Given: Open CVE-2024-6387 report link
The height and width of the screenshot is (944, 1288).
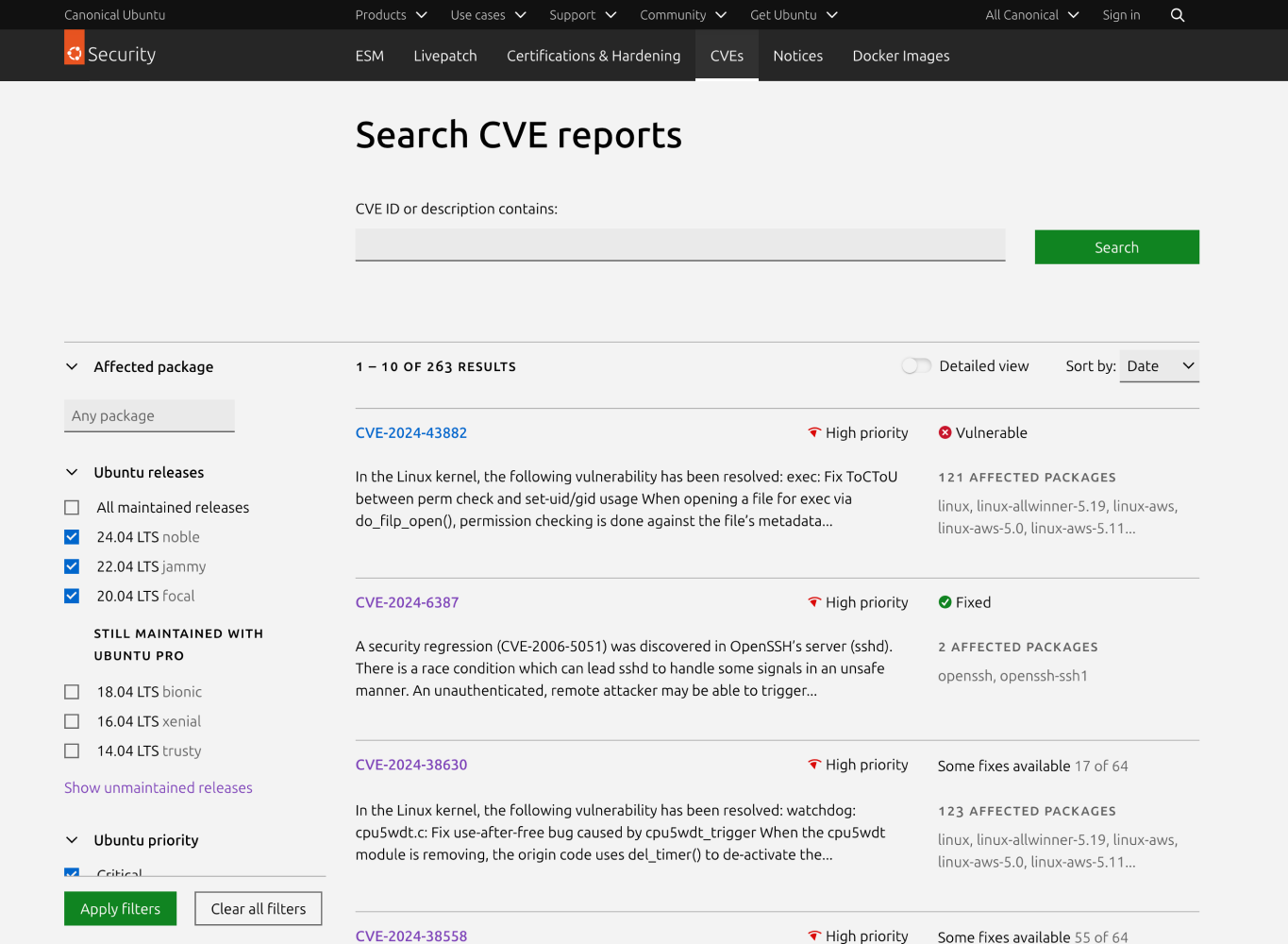Looking at the screenshot, I should coord(407,602).
